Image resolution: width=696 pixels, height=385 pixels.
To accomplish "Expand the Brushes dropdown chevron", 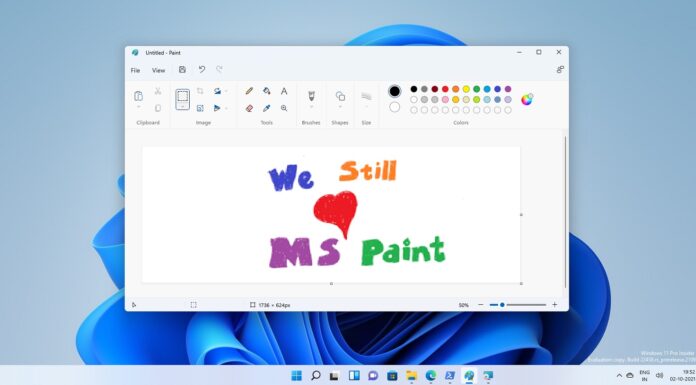I will [311, 107].
